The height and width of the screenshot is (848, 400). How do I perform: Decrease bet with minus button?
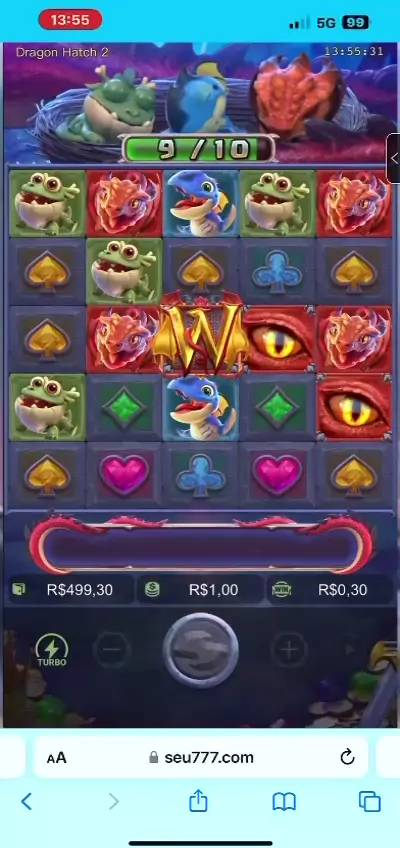(112, 650)
